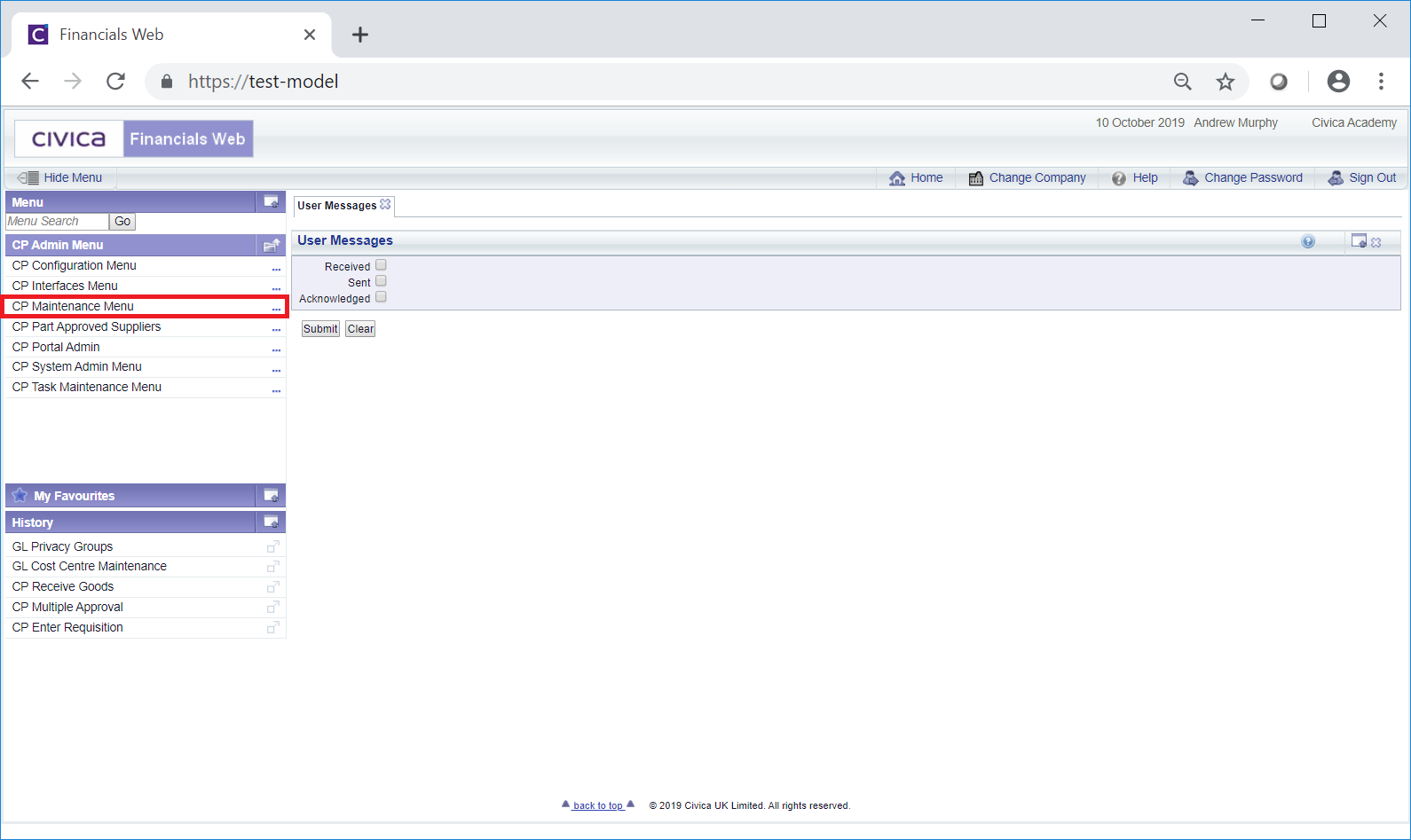Open CP Interfaces Menu item

pos(65,286)
